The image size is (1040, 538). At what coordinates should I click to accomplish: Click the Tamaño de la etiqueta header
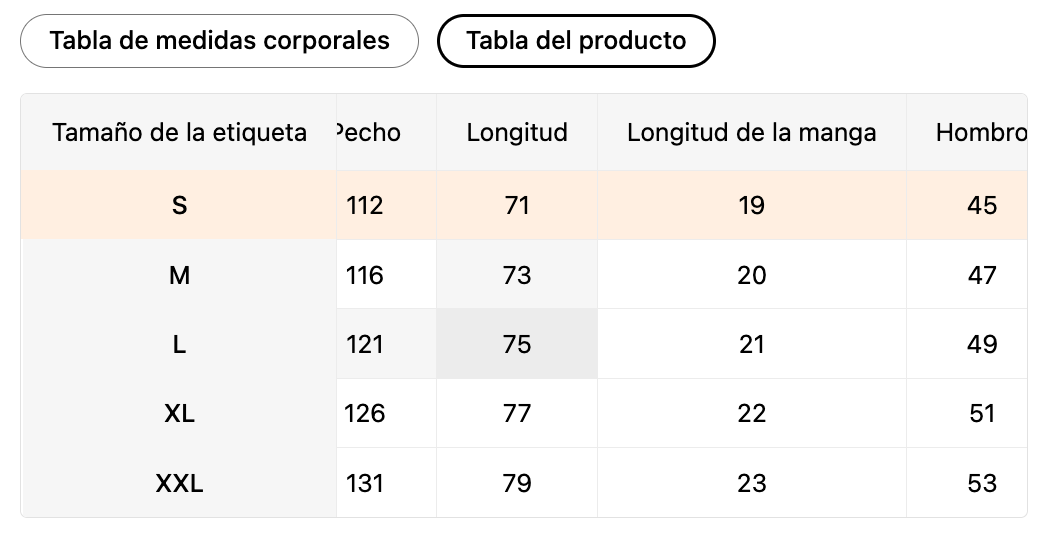(x=179, y=132)
